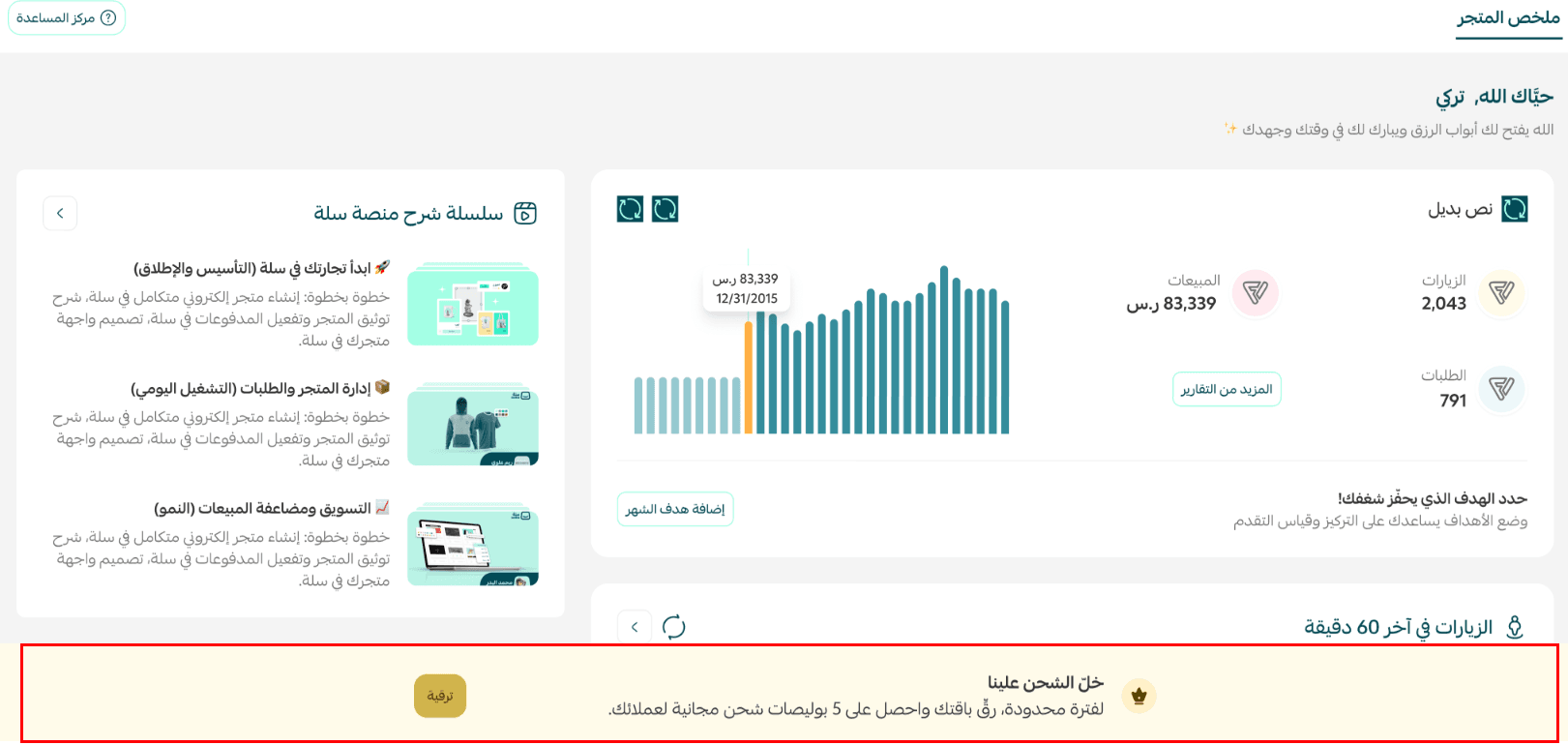
Task: Click the ترقية upgrade button
Action: click(440, 696)
